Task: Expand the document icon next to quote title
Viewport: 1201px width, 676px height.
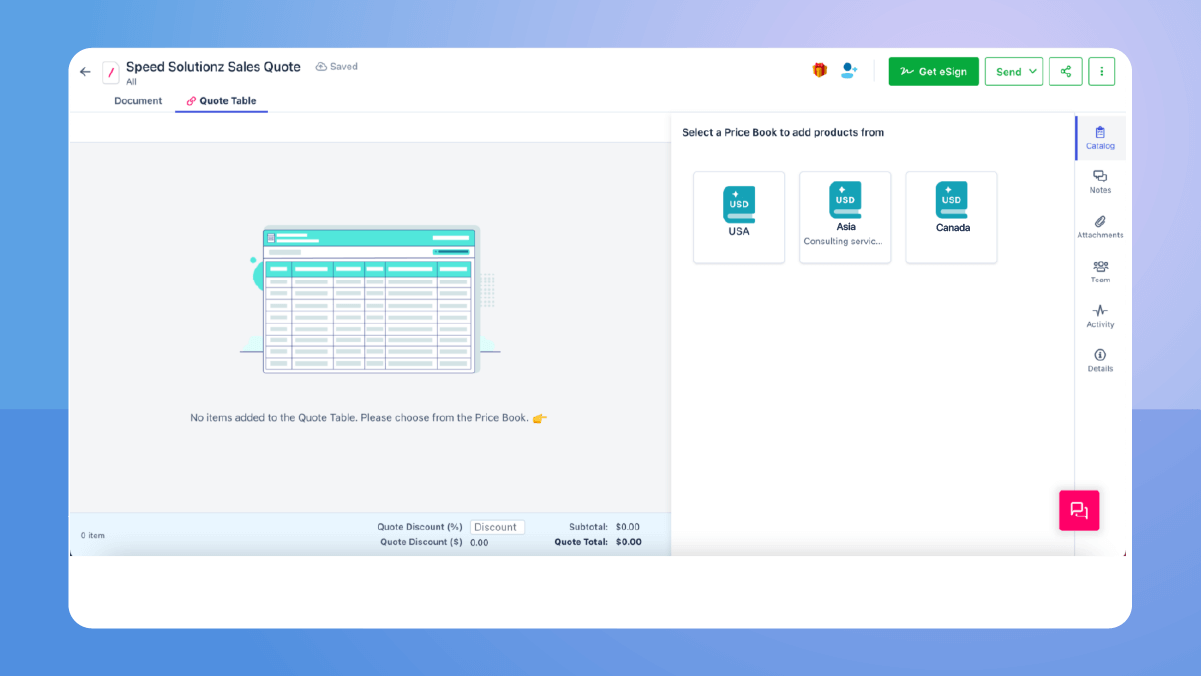Action: [110, 72]
